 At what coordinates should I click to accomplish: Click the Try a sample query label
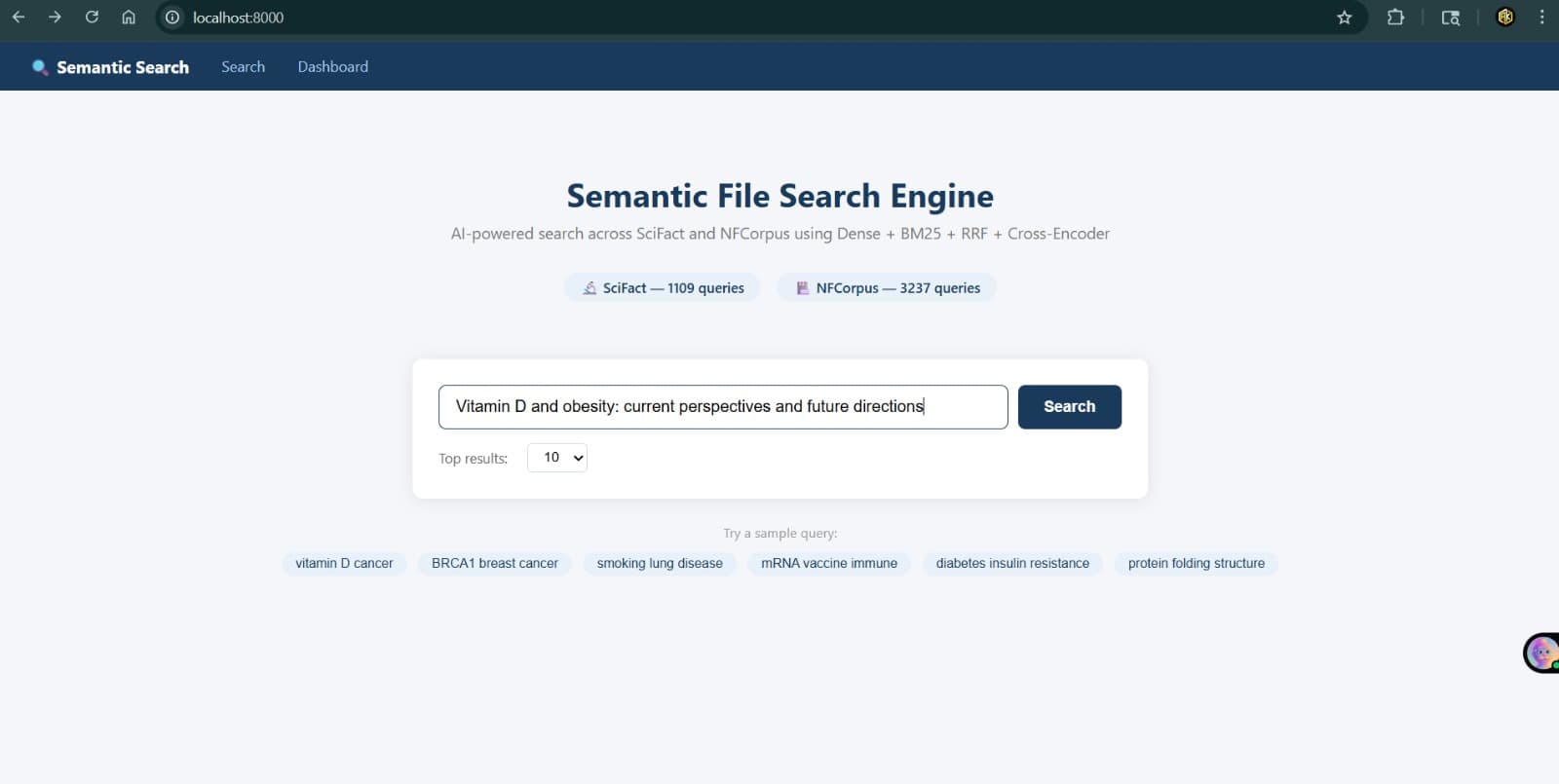click(x=780, y=534)
